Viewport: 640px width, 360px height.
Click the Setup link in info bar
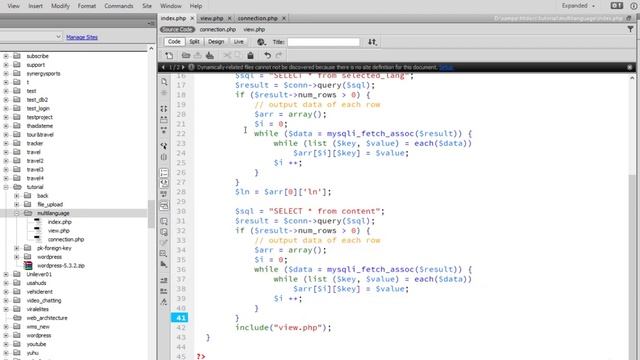tap(446, 67)
